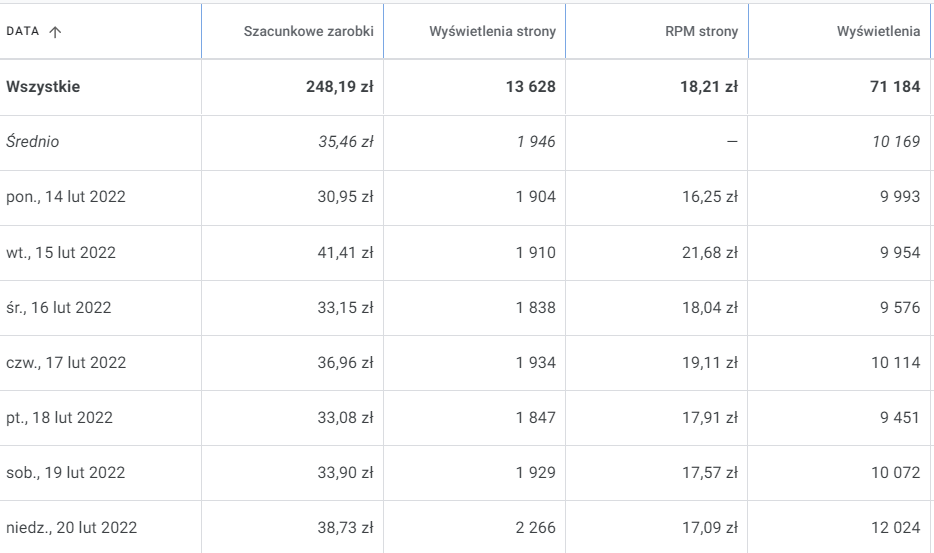The height and width of the screenshot is (553, 934).
Task: Click the 2 266 page views cell
Action: pos(535,527)
